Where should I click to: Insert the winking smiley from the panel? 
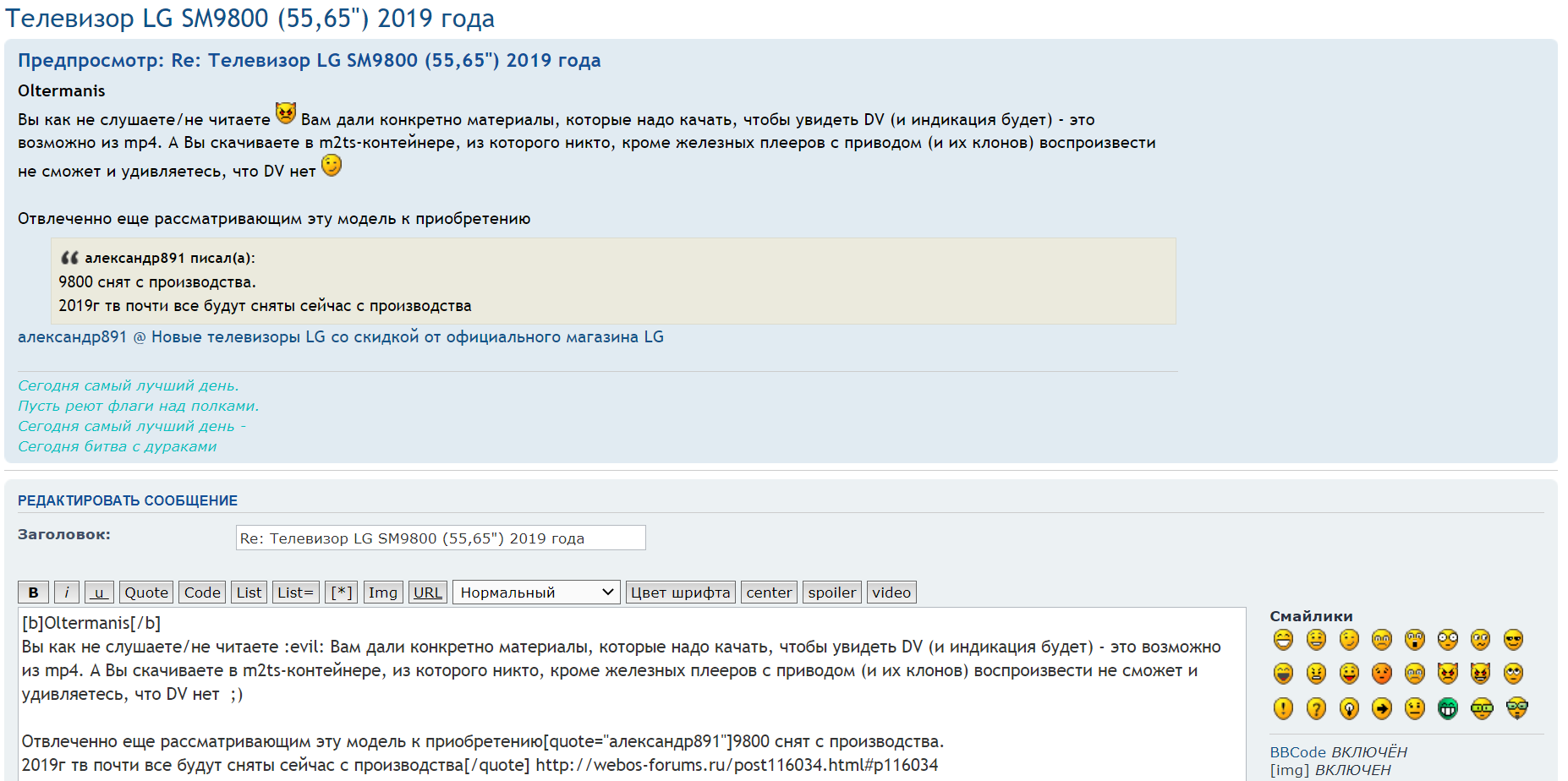(1349, 640)
